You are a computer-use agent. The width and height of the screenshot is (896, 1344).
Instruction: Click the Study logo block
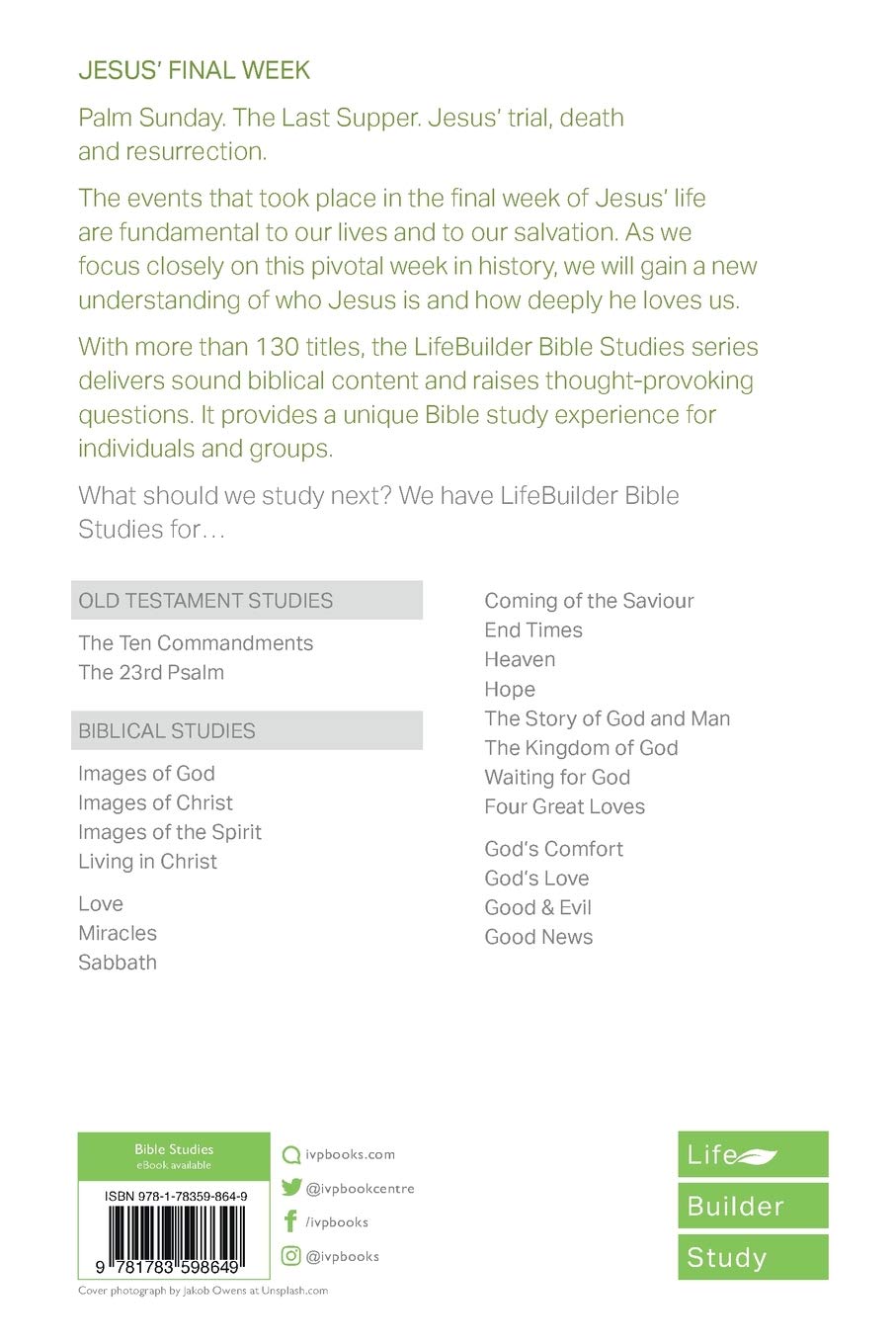(x=753, y=1257)
